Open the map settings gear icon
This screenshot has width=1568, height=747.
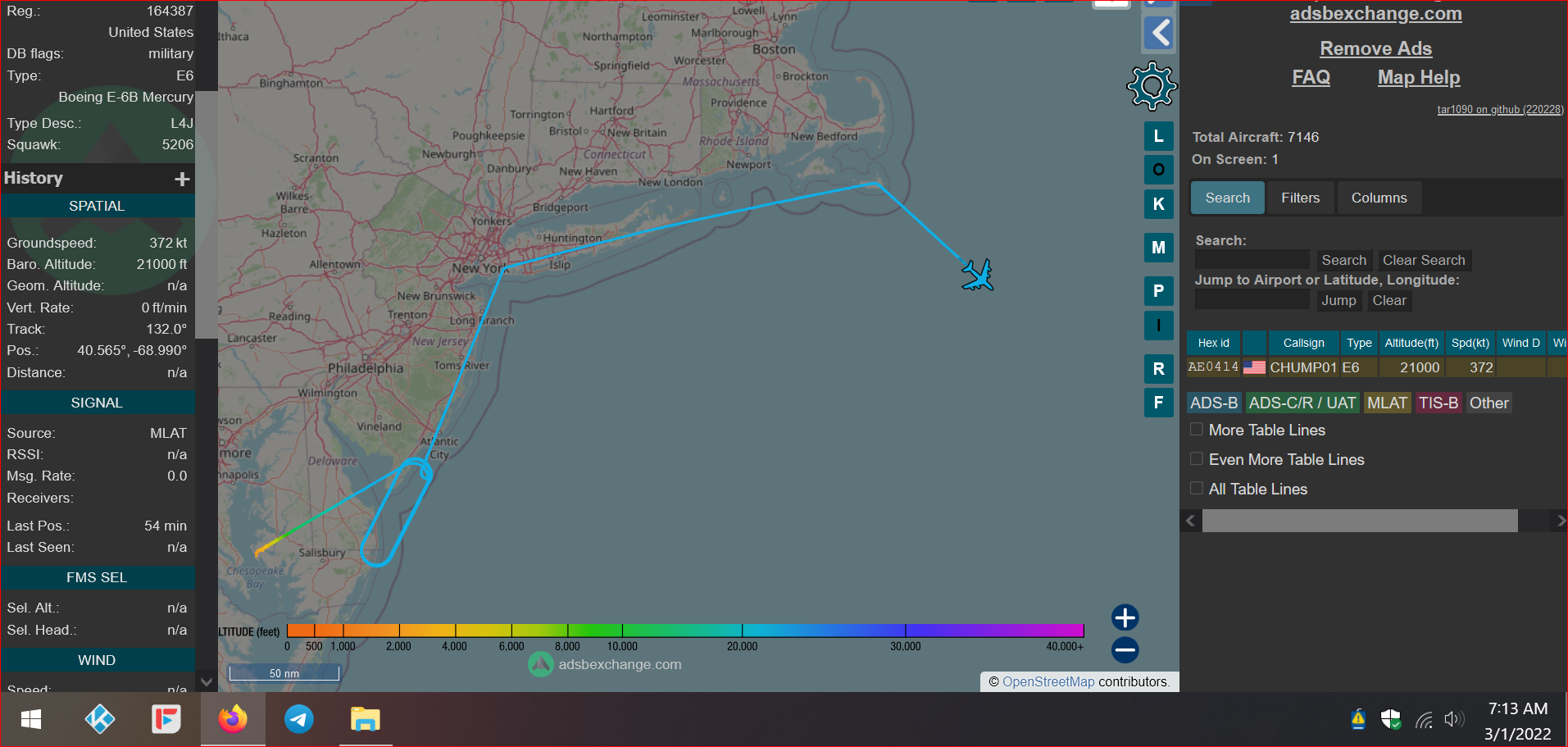1152,85
